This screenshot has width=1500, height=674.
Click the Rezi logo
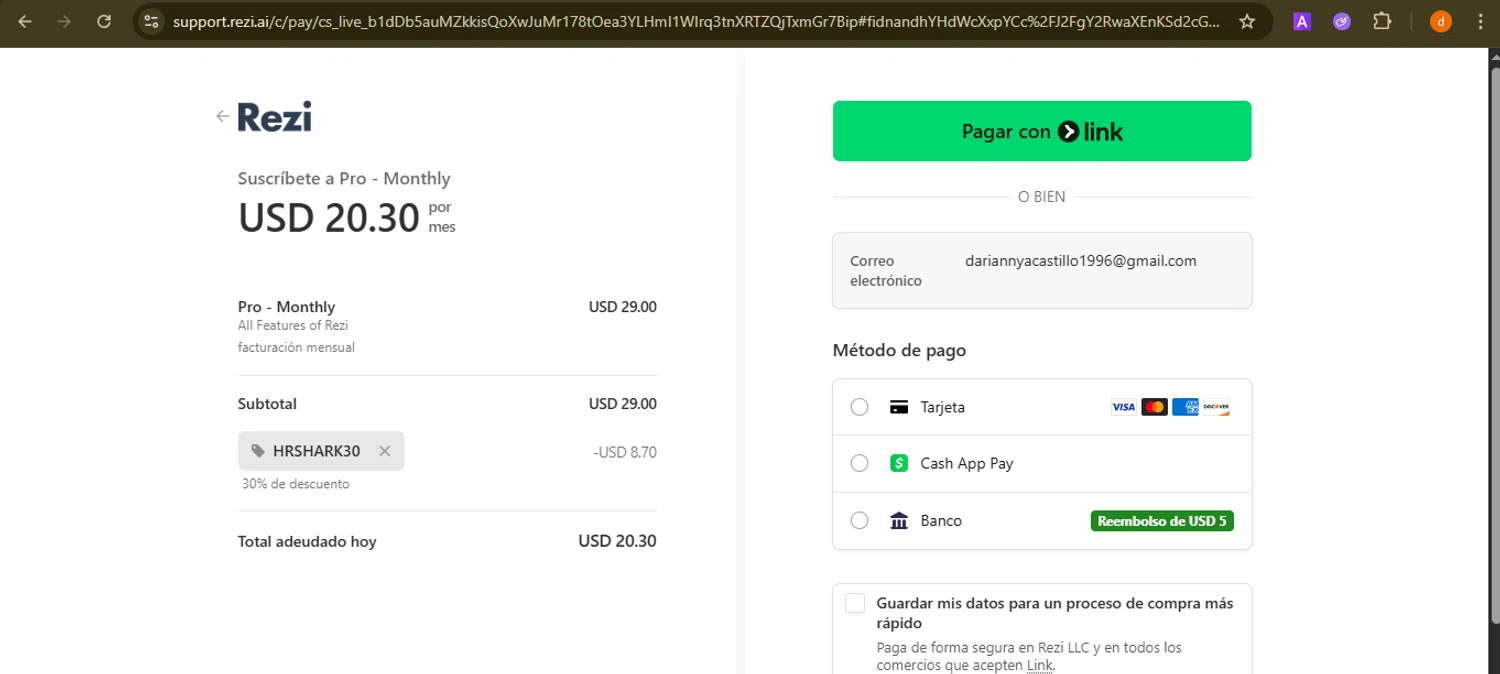point(274,117)
